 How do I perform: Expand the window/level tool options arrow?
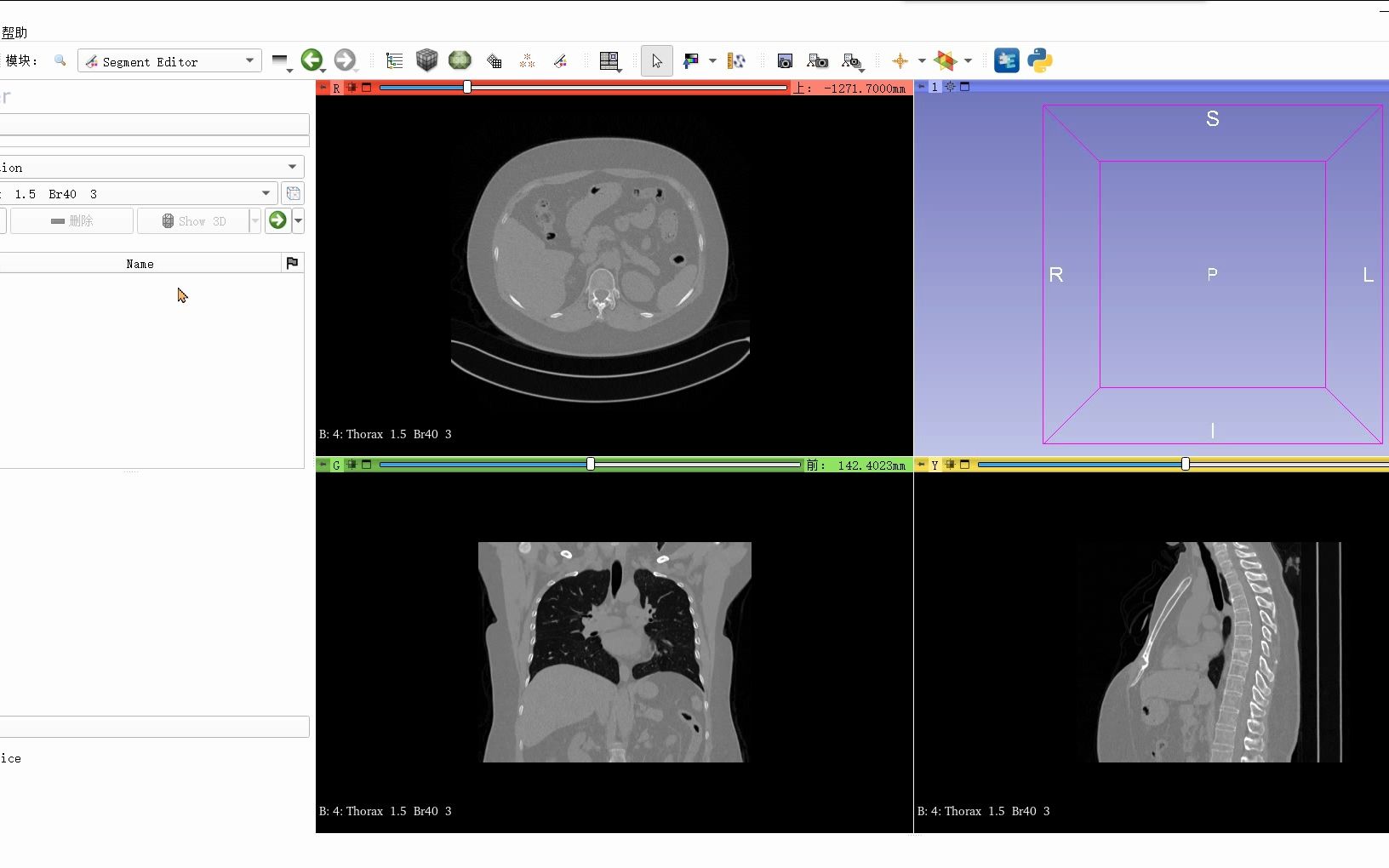coord(712,60)
